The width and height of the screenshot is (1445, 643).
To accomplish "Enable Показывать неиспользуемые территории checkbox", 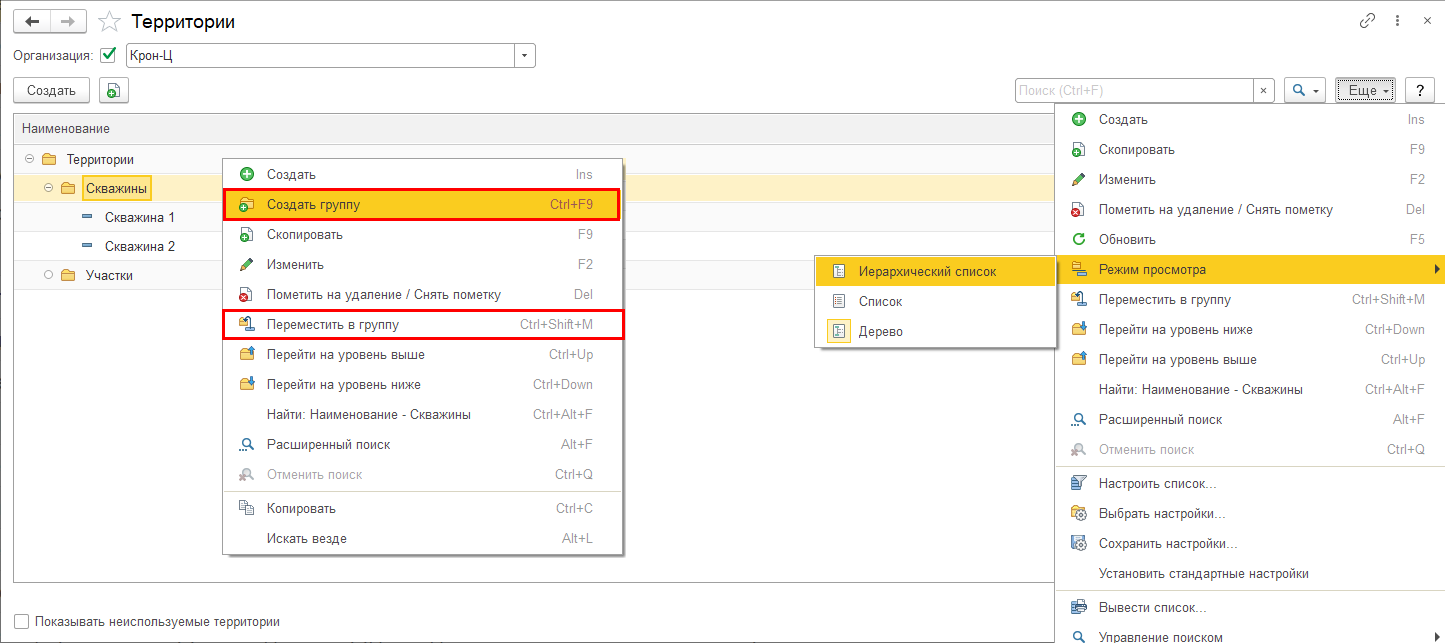I will click(22, 622).
